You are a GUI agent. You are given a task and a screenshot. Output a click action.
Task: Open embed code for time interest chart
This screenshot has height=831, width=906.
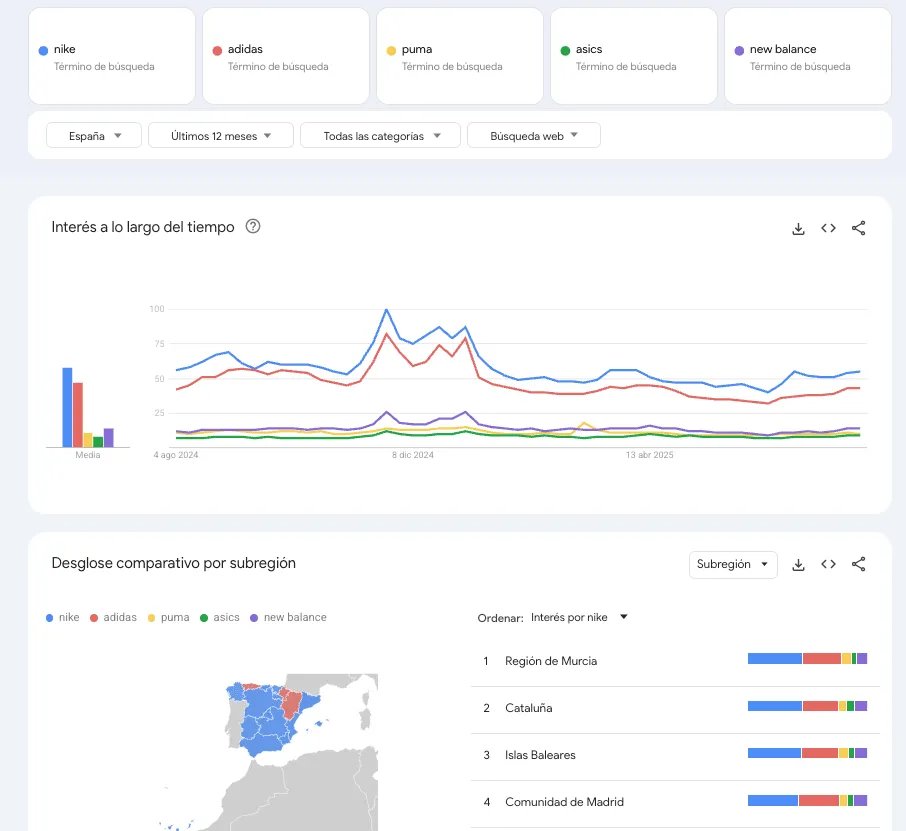point(828,228)
